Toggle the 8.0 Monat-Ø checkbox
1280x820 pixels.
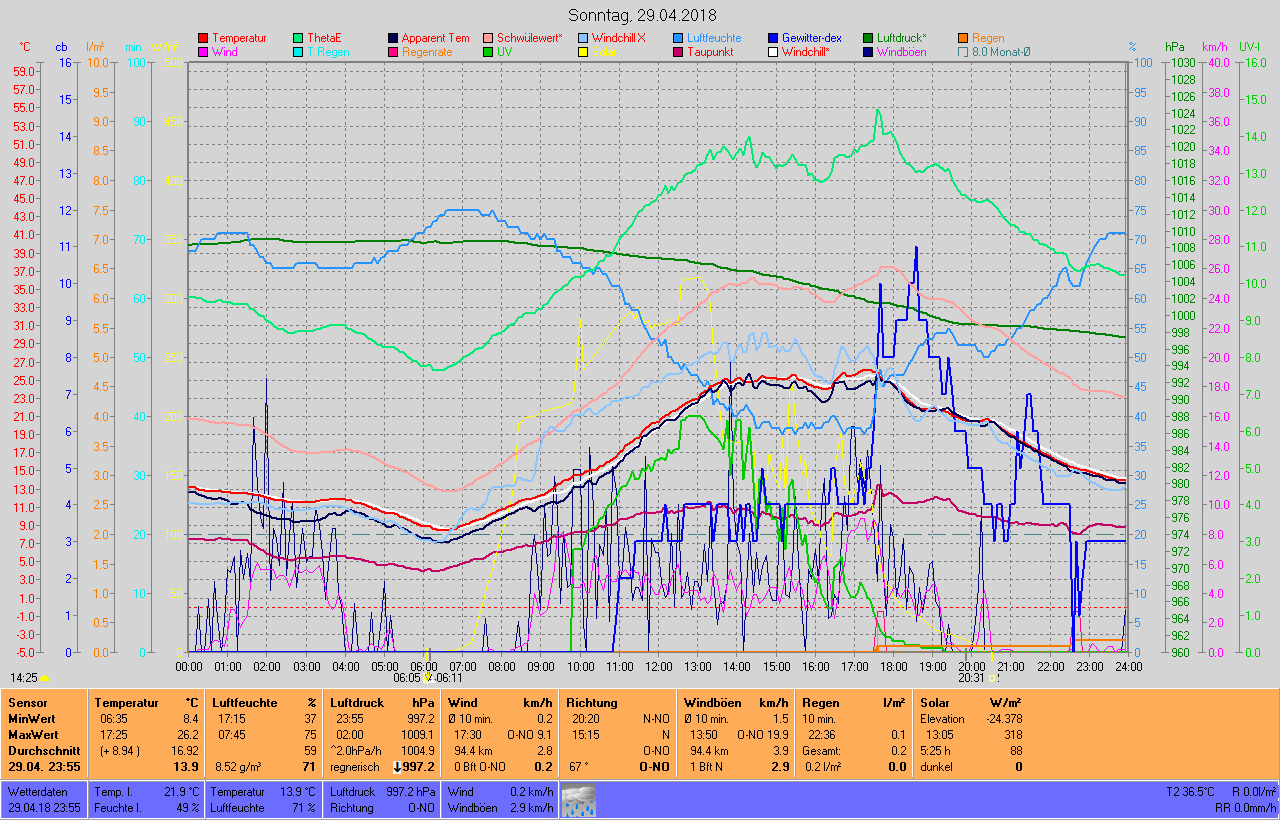(963, 52)
